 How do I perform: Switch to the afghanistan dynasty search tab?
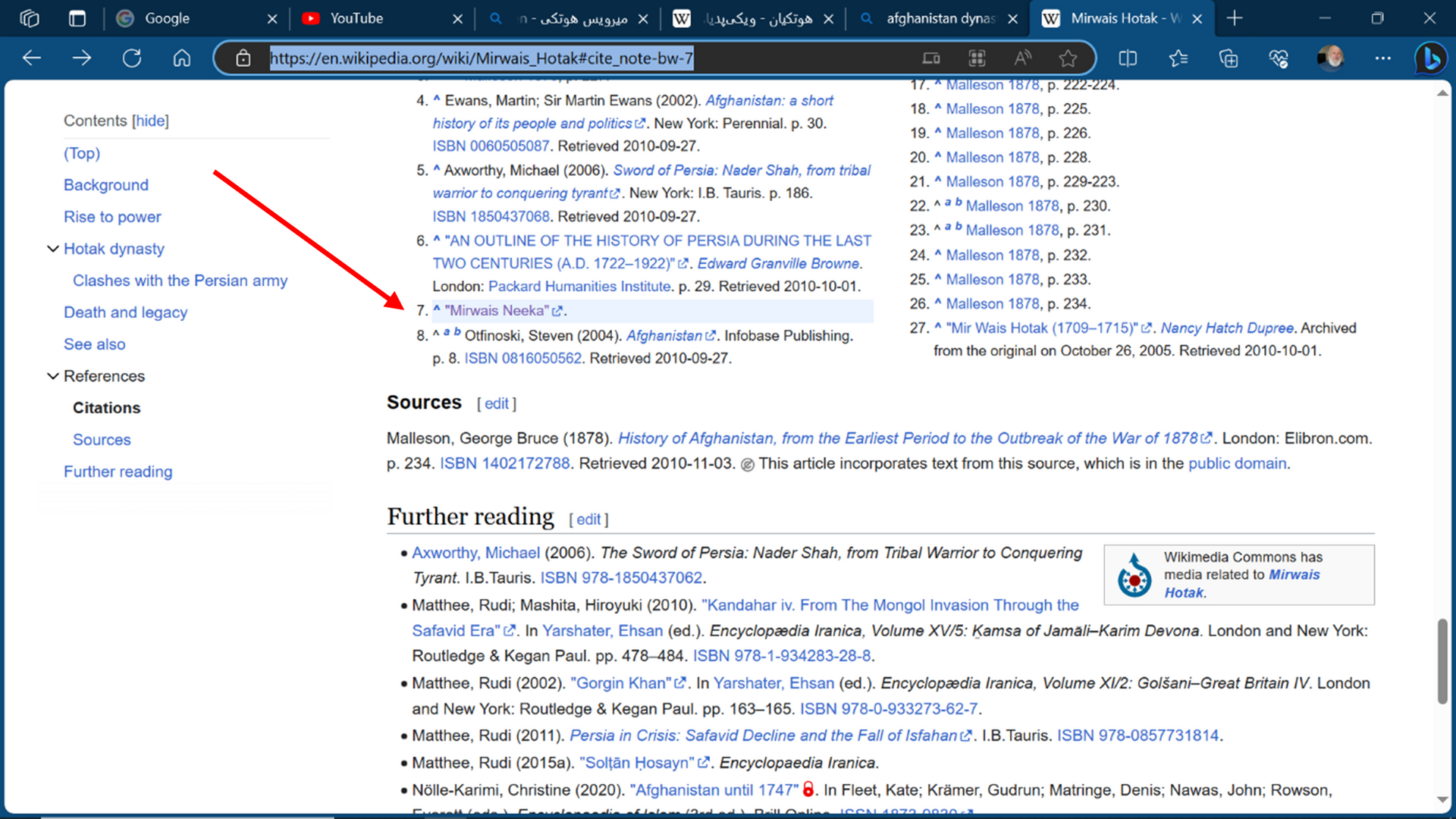940,18
